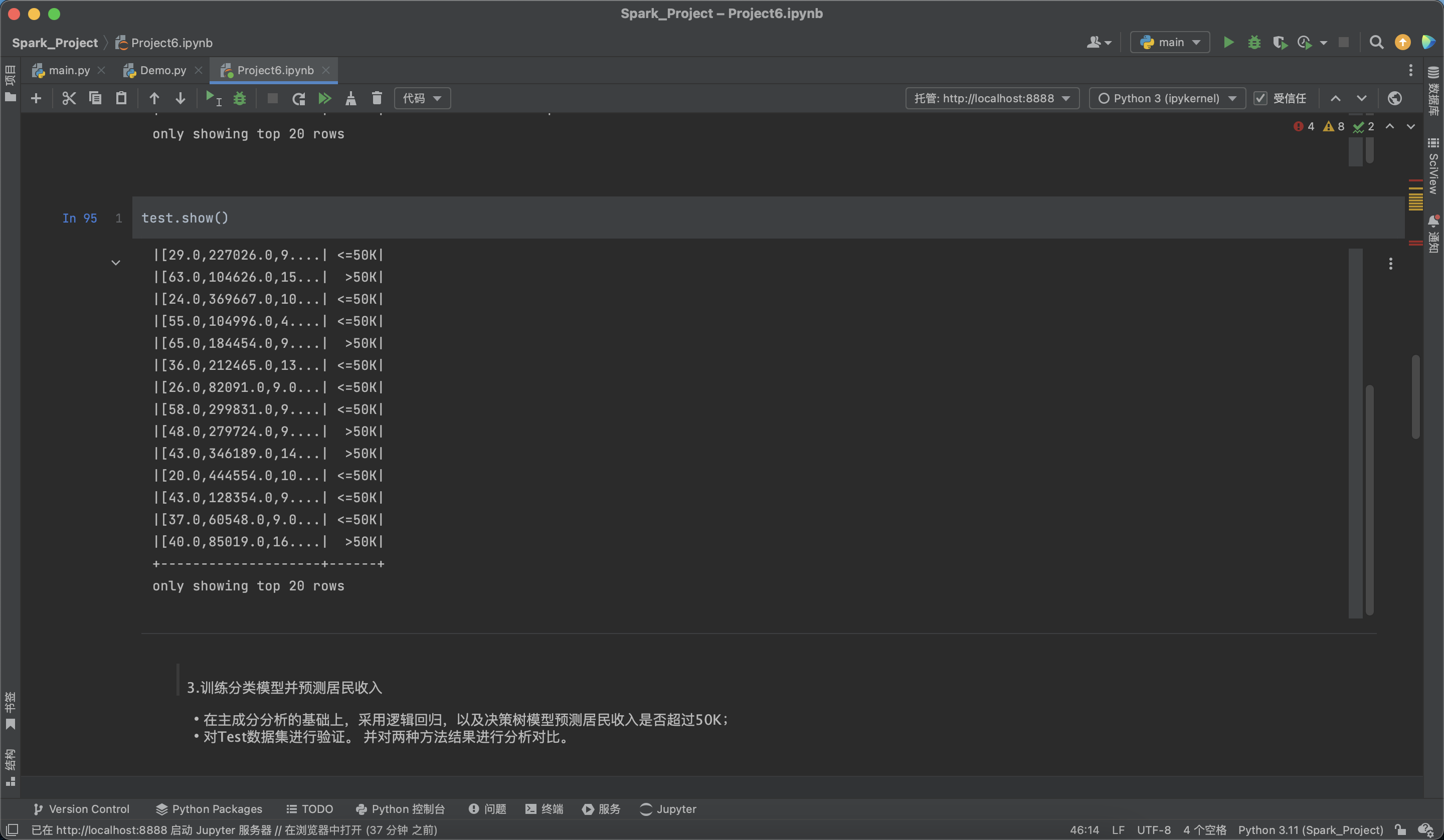Click the 4 个空格 indent indicator
The image size is (1444, 840).
pos(1205,830)
